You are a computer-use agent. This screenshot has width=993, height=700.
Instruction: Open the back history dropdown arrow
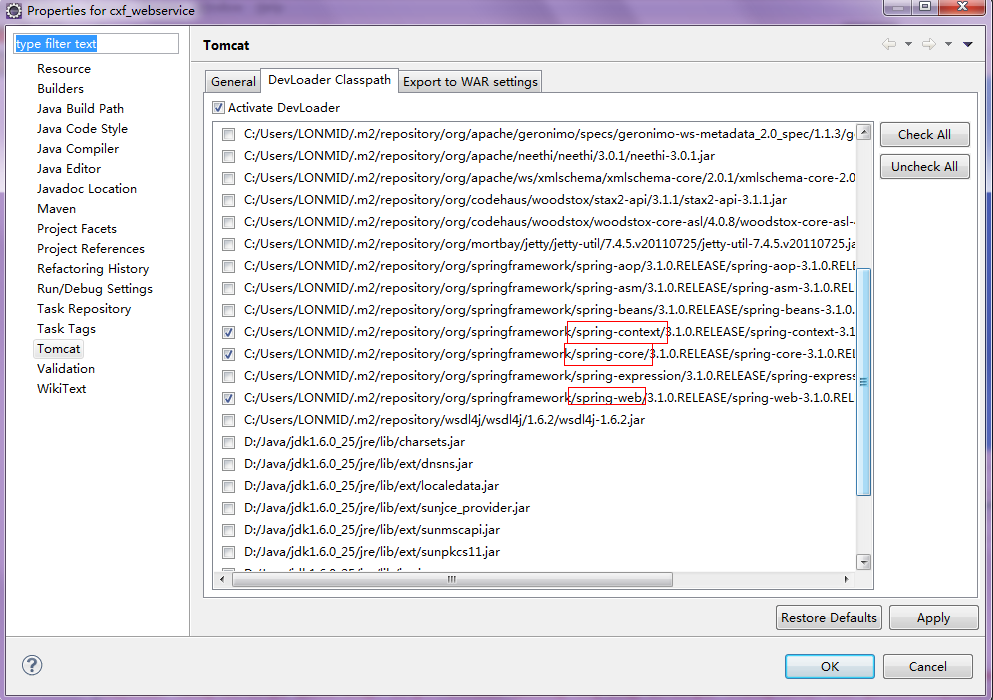908,44
